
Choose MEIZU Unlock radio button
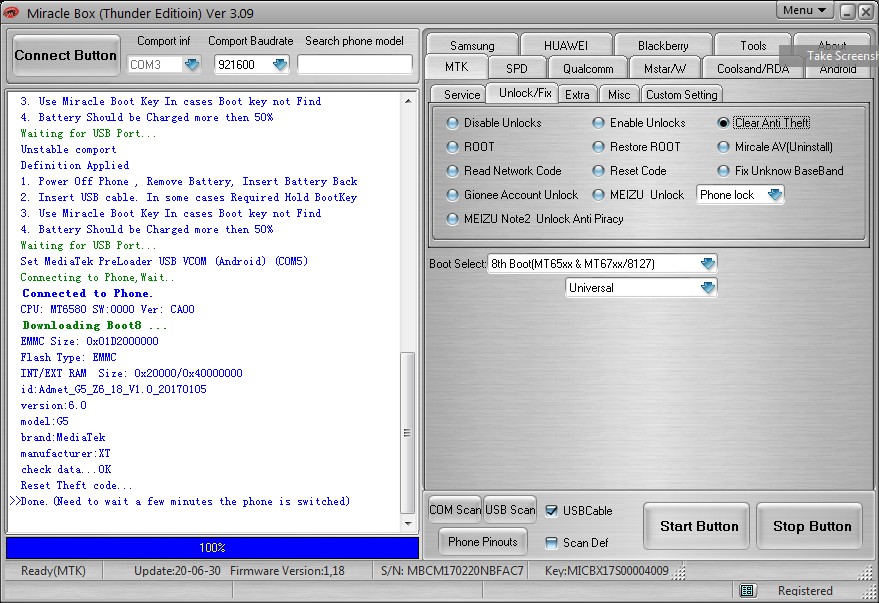[598, 195]
